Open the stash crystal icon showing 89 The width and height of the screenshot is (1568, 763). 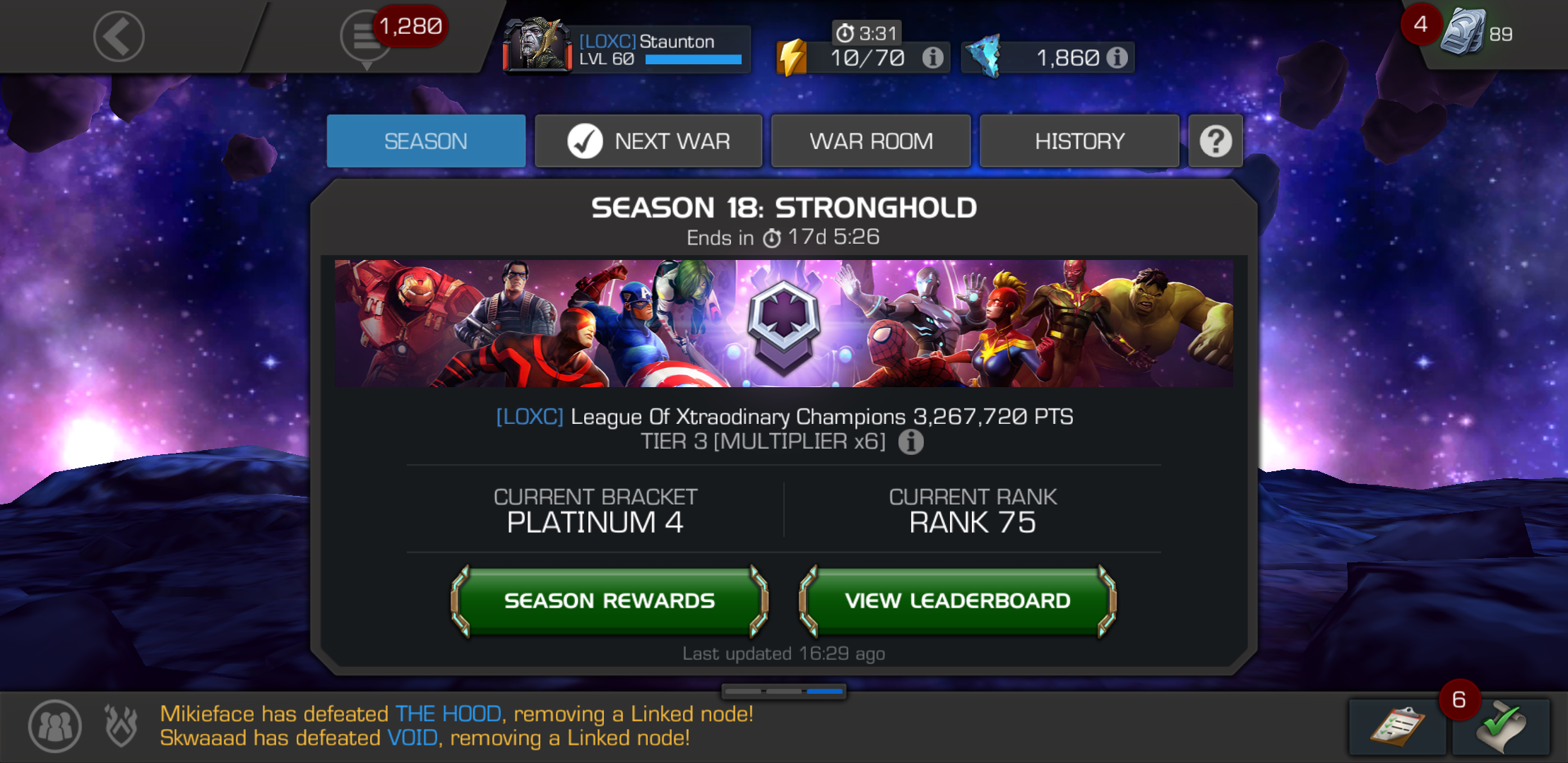coord(1463,32)
